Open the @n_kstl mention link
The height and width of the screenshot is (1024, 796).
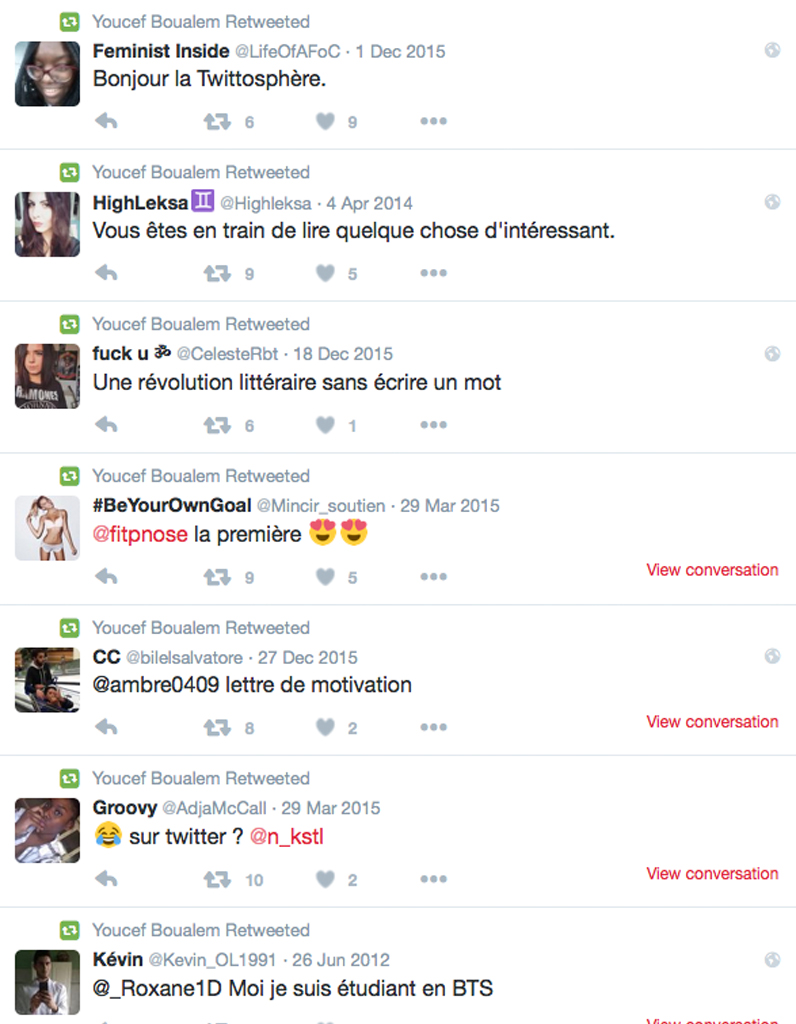pos(287,837)
